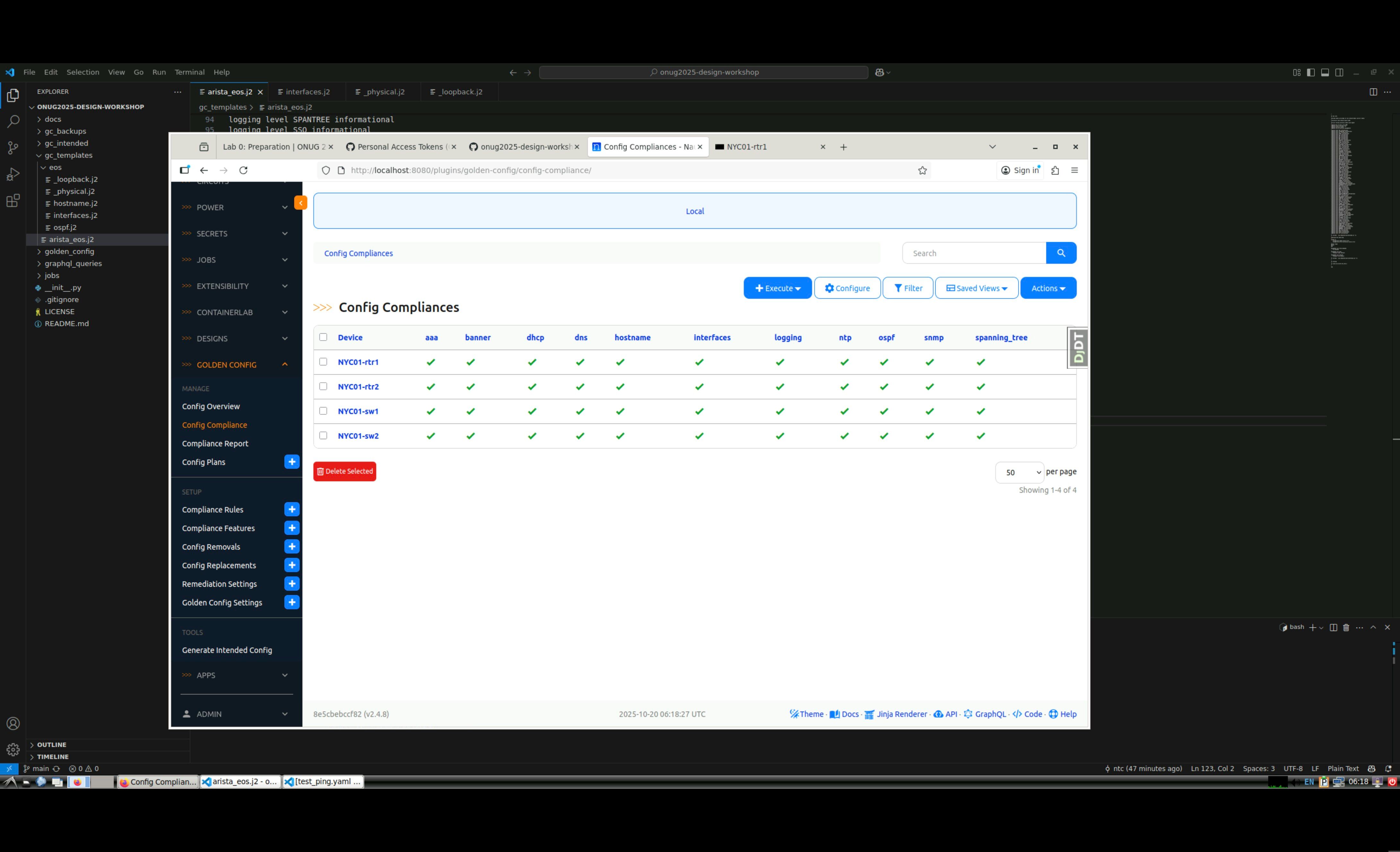Open Django Debug Toolbar DjDT handle

[1078, 347]
